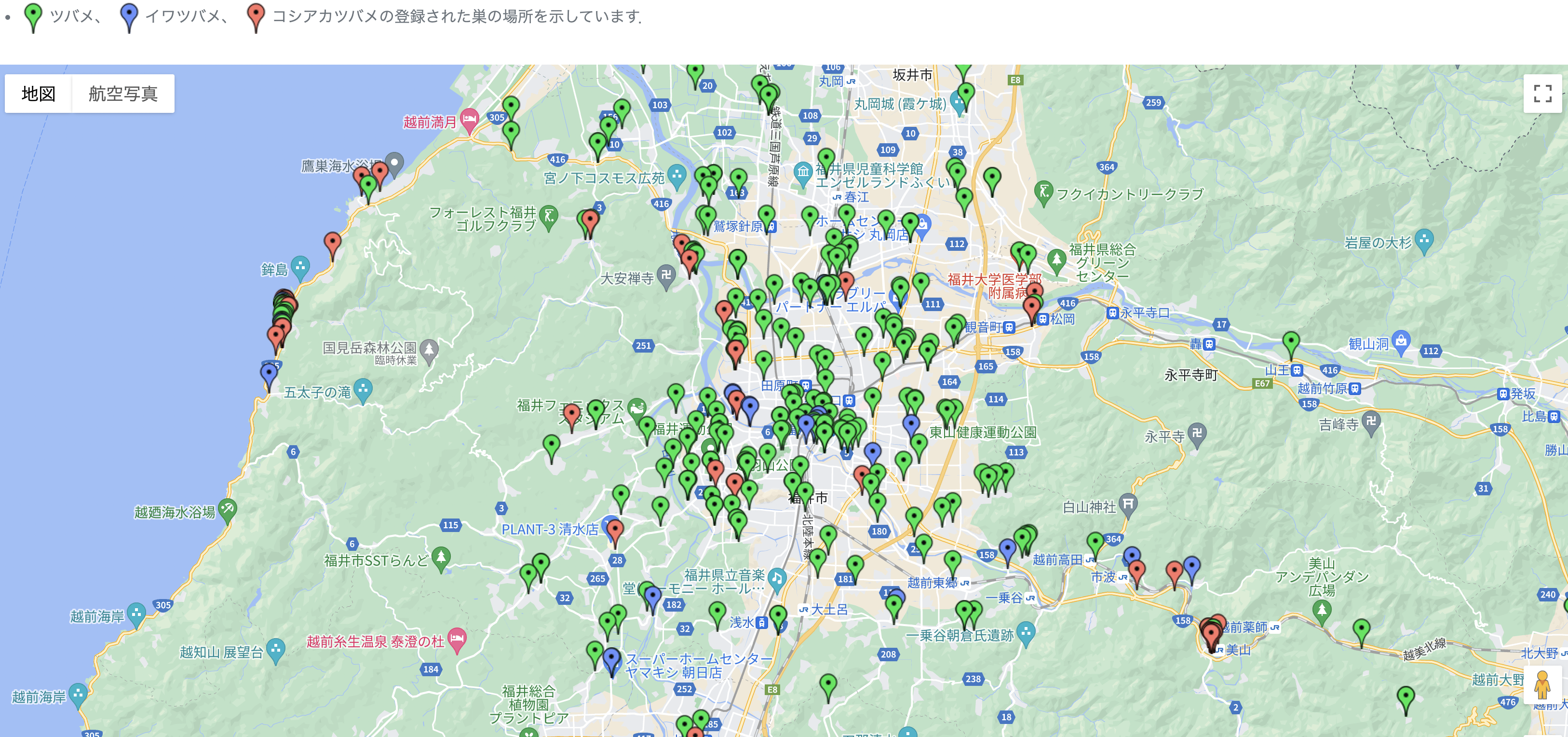This screenshot has width=1568, height=737.
Task: Toggle fullscreen map view
Action: 1542,93
